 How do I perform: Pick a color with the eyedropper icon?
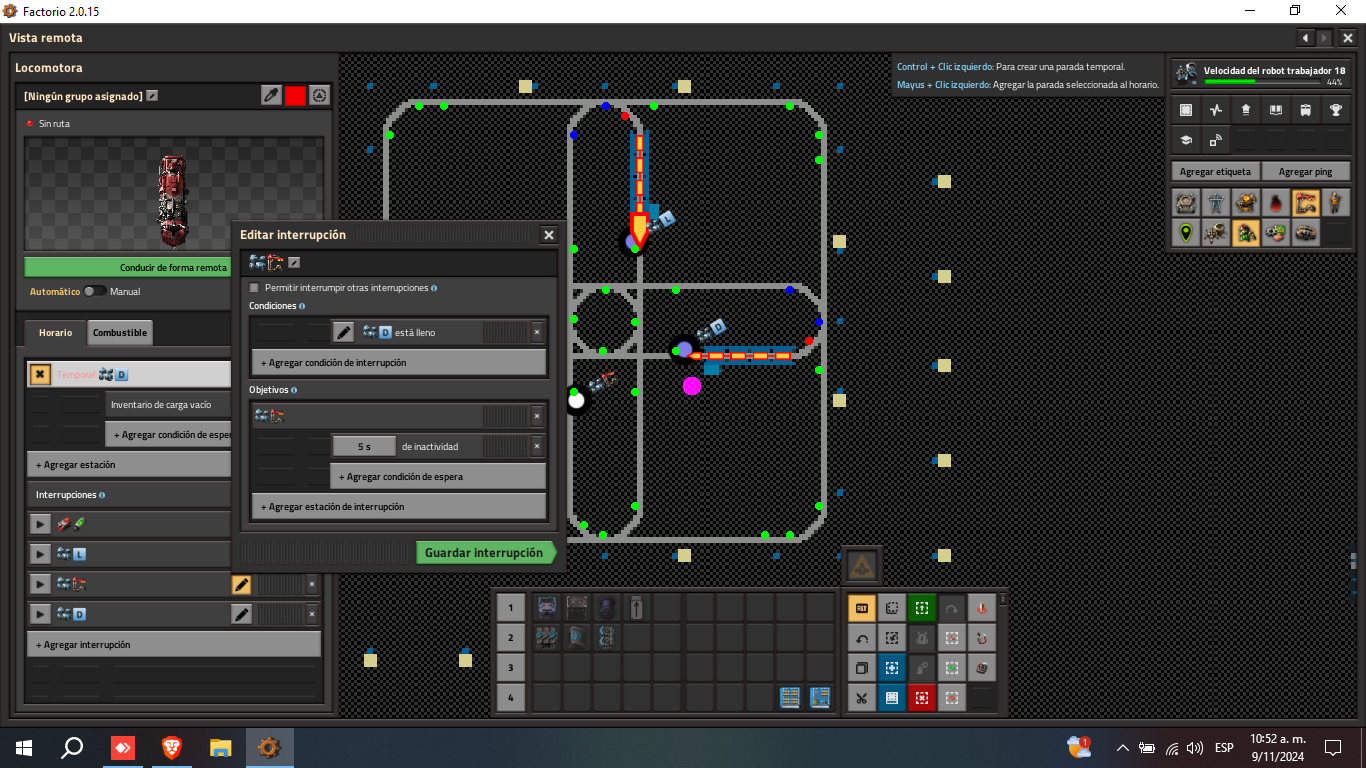[271, 95]
